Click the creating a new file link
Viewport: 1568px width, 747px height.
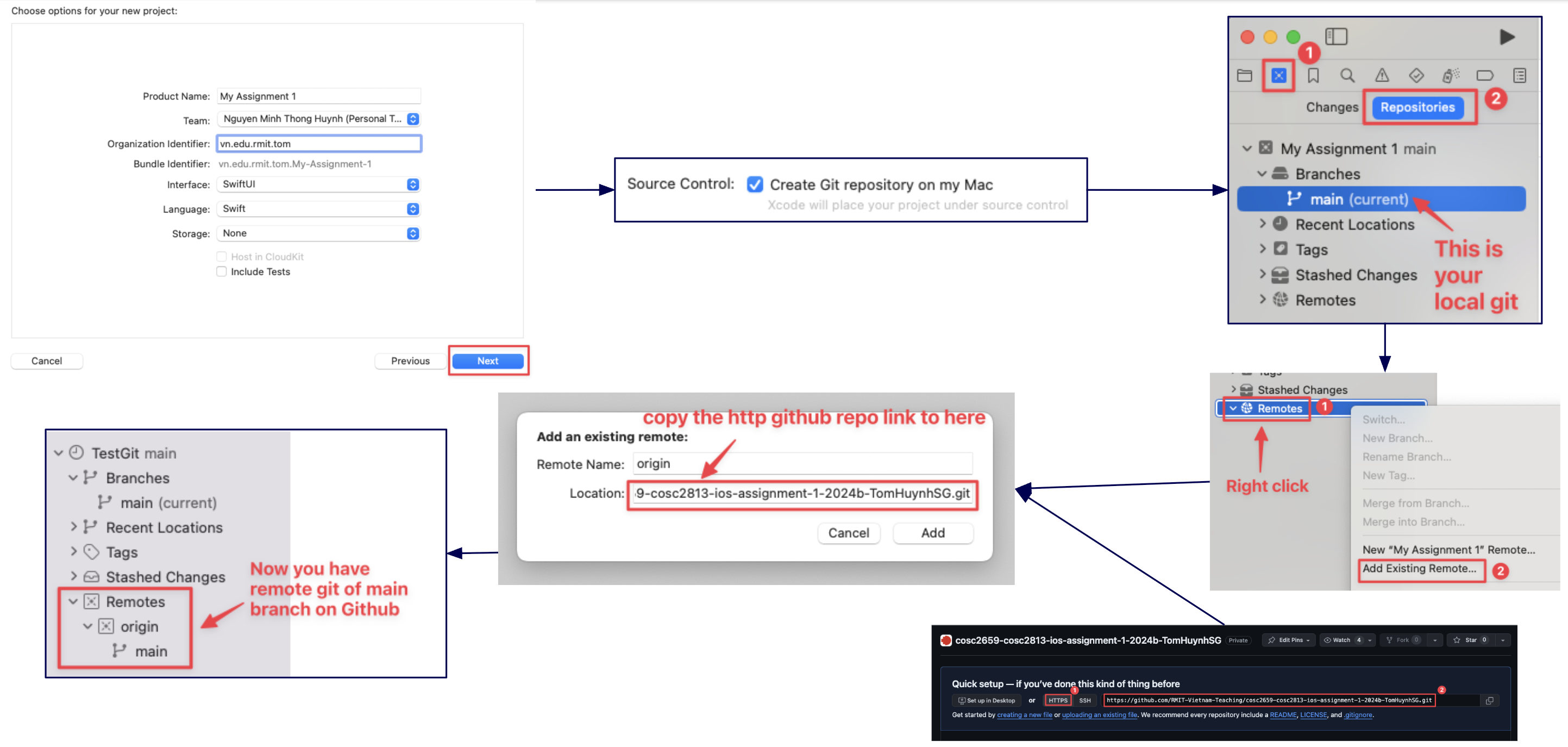point(1025,715)
